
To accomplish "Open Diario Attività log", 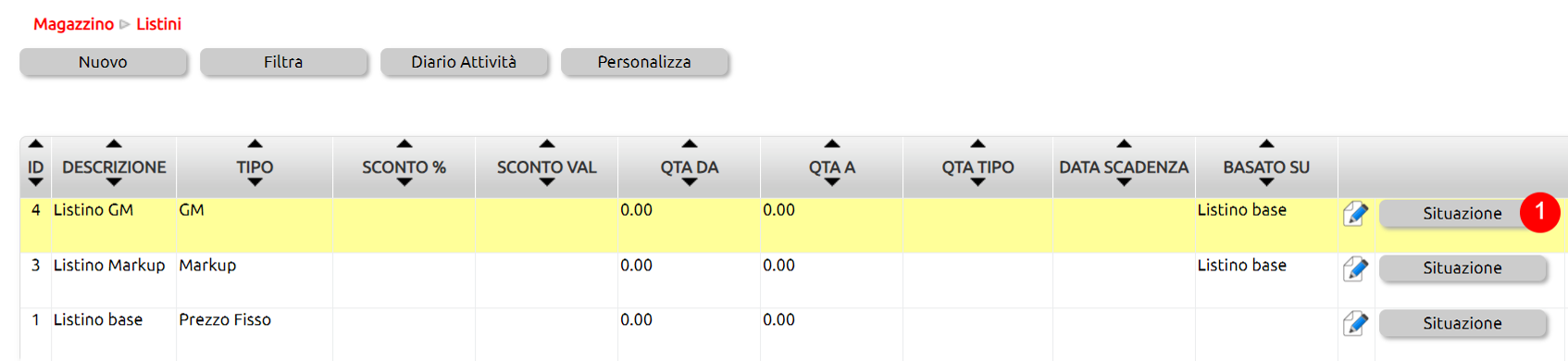I will click(464, 62).
